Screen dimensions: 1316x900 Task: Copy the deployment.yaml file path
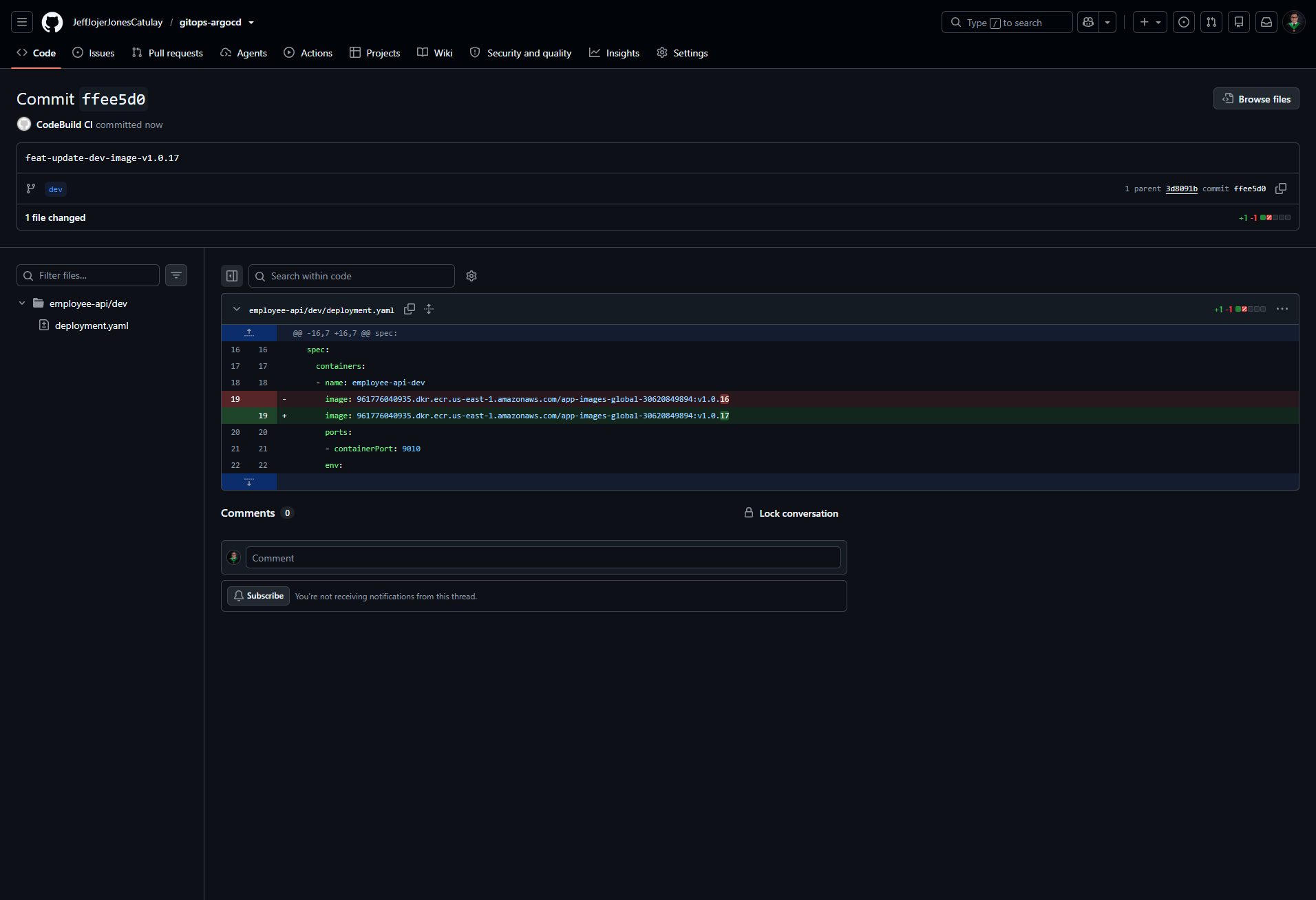coord(410,310)
